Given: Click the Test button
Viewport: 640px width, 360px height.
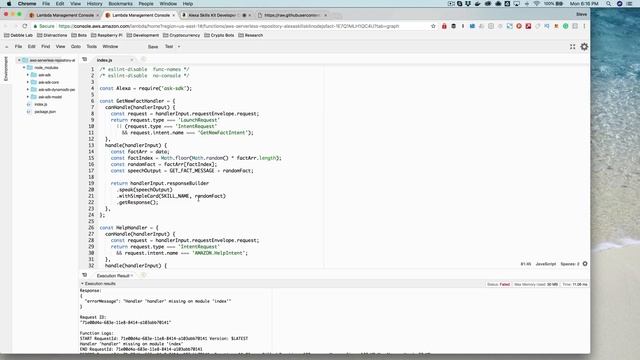Looking at the screenshot, I should pyautogui.click(x=169, y=47).
